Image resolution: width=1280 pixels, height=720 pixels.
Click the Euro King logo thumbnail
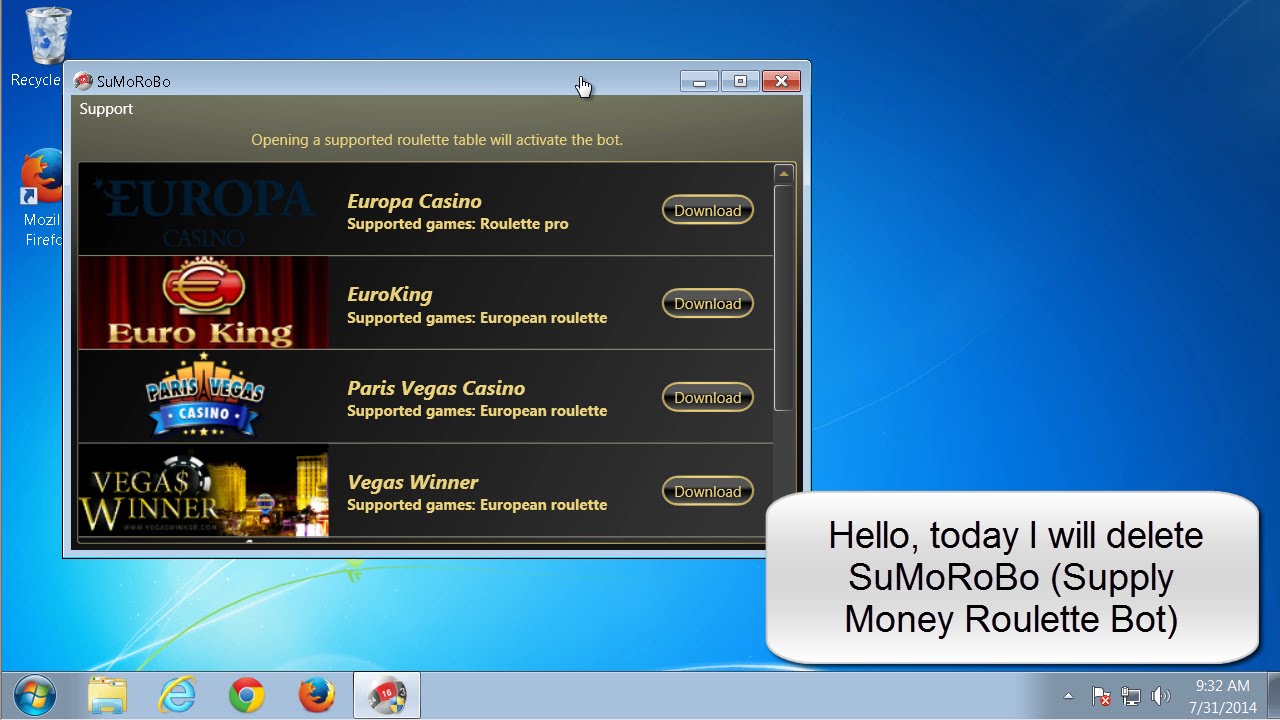click(x=203, y=302)
